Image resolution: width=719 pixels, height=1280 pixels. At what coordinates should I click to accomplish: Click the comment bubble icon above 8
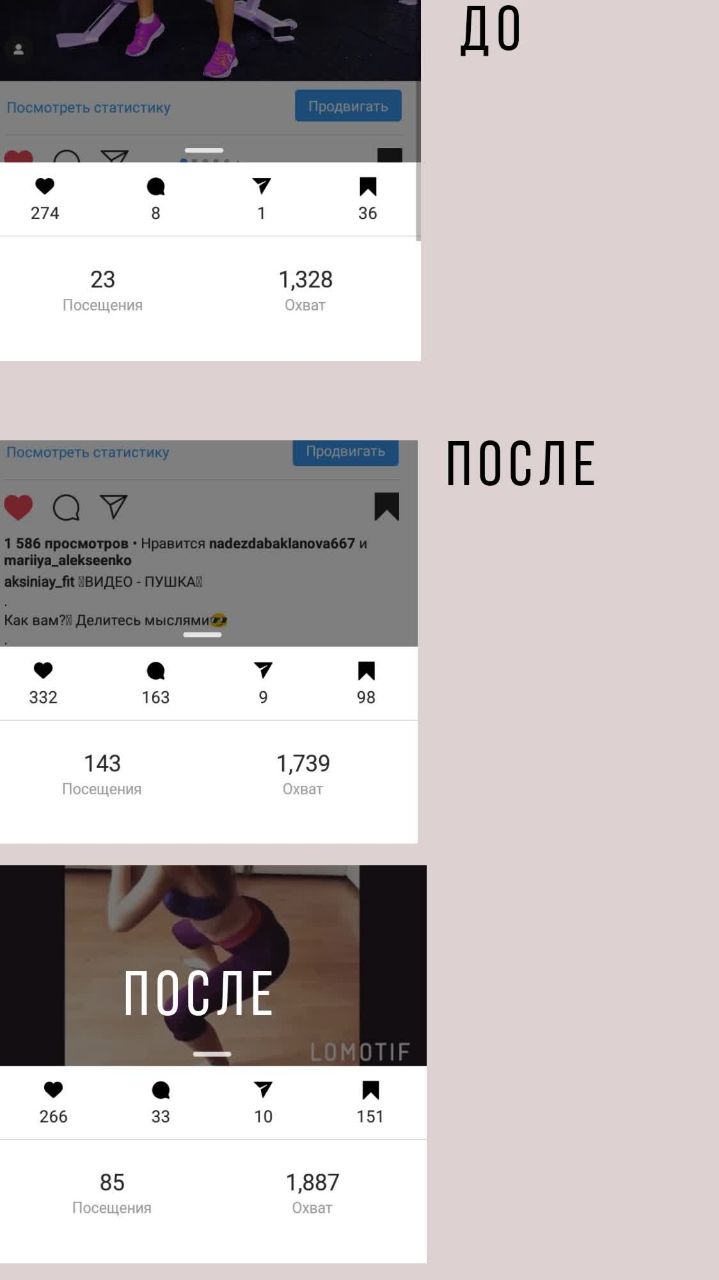click(155, 186)
